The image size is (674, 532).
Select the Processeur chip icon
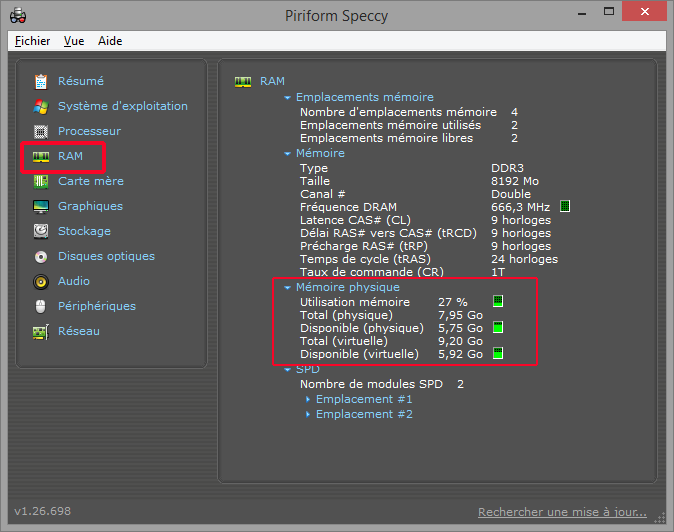pyautogui.click(x=41, y=131)
